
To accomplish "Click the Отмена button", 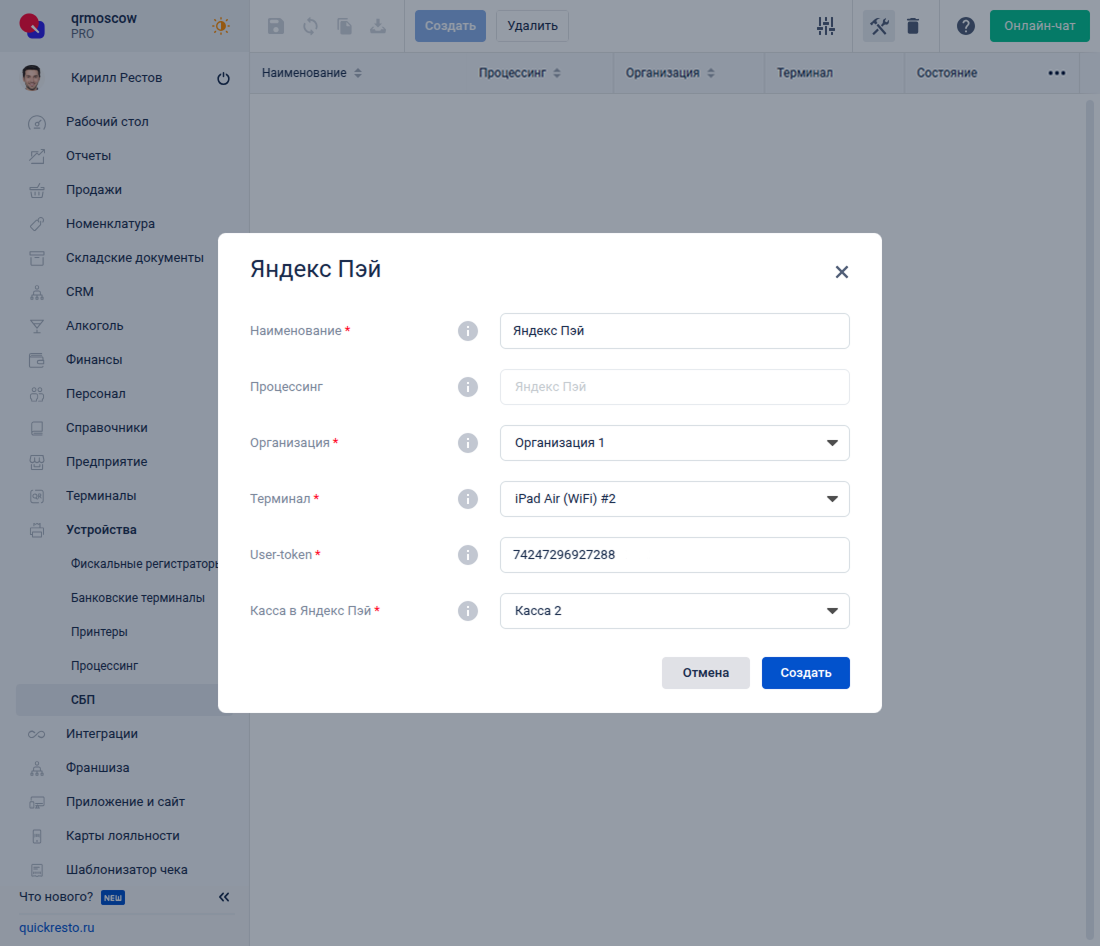I will point(705,673).
